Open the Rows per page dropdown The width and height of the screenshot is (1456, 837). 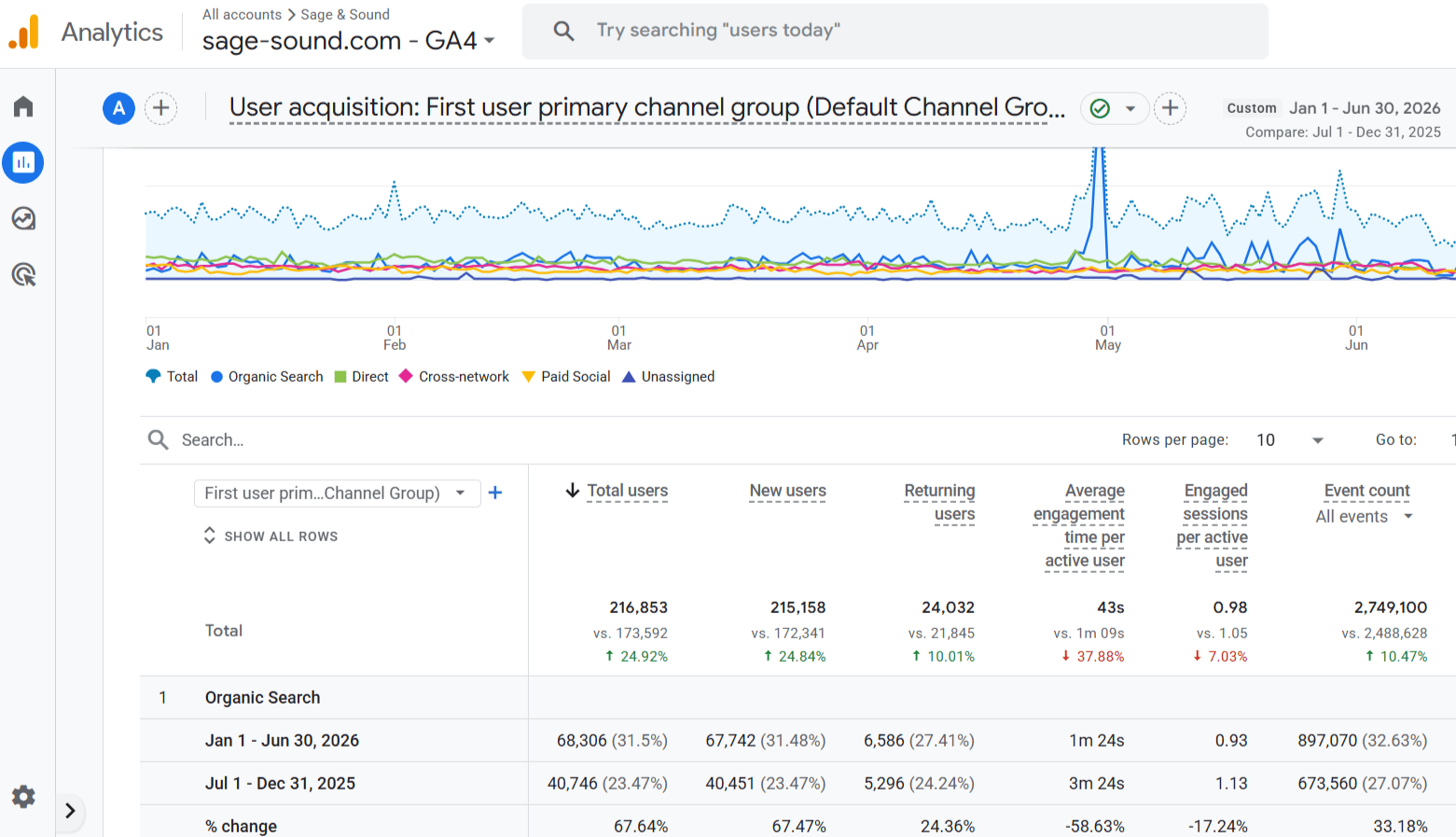click(1290, 440)
